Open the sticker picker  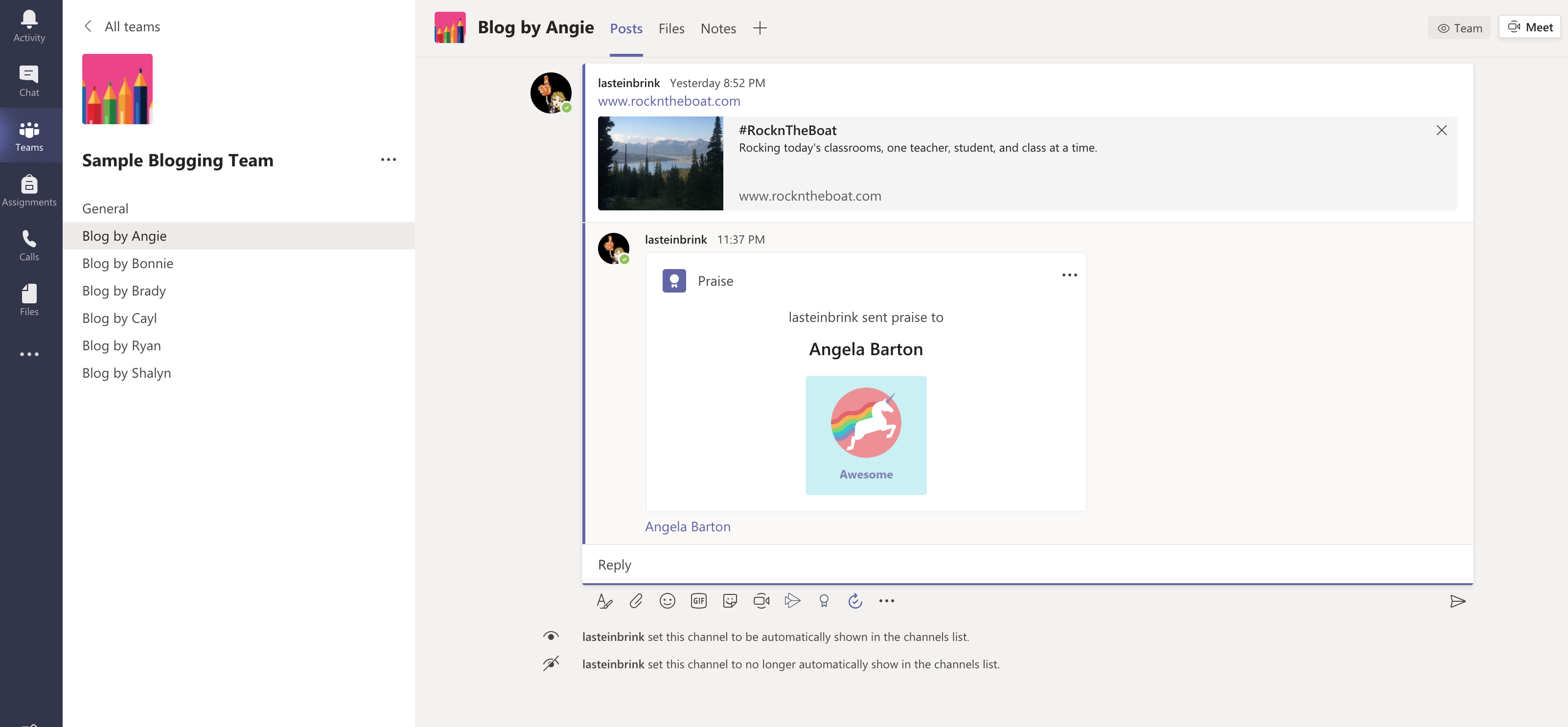(730, 600)
